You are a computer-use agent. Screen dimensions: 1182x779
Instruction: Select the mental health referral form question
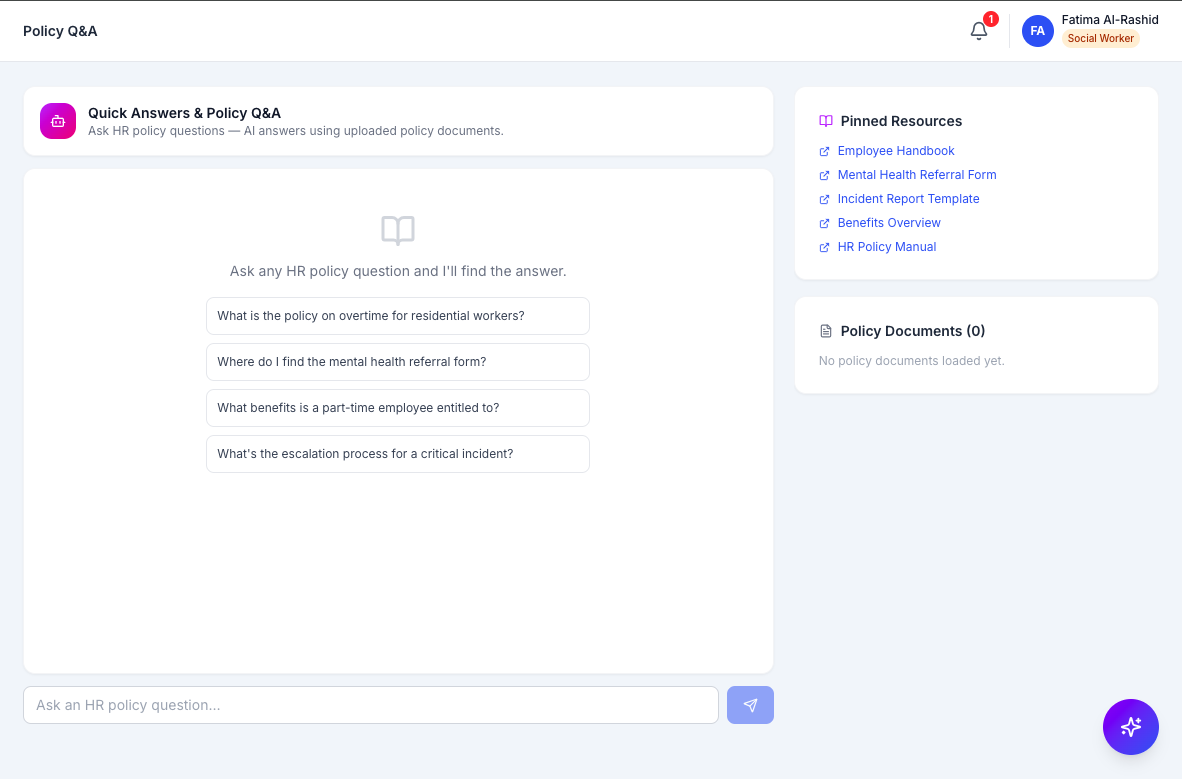coord(398,362)
